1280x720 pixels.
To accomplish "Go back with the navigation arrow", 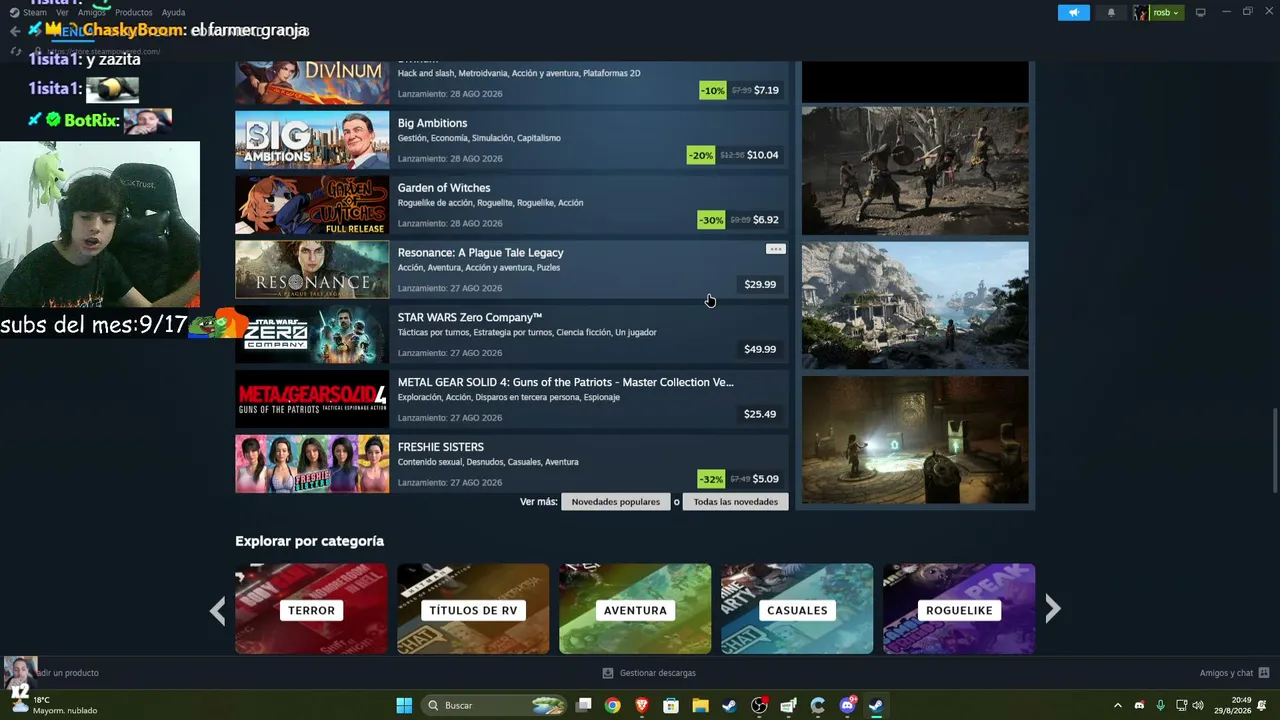I will pyautogui.click(x=15, y=31).
